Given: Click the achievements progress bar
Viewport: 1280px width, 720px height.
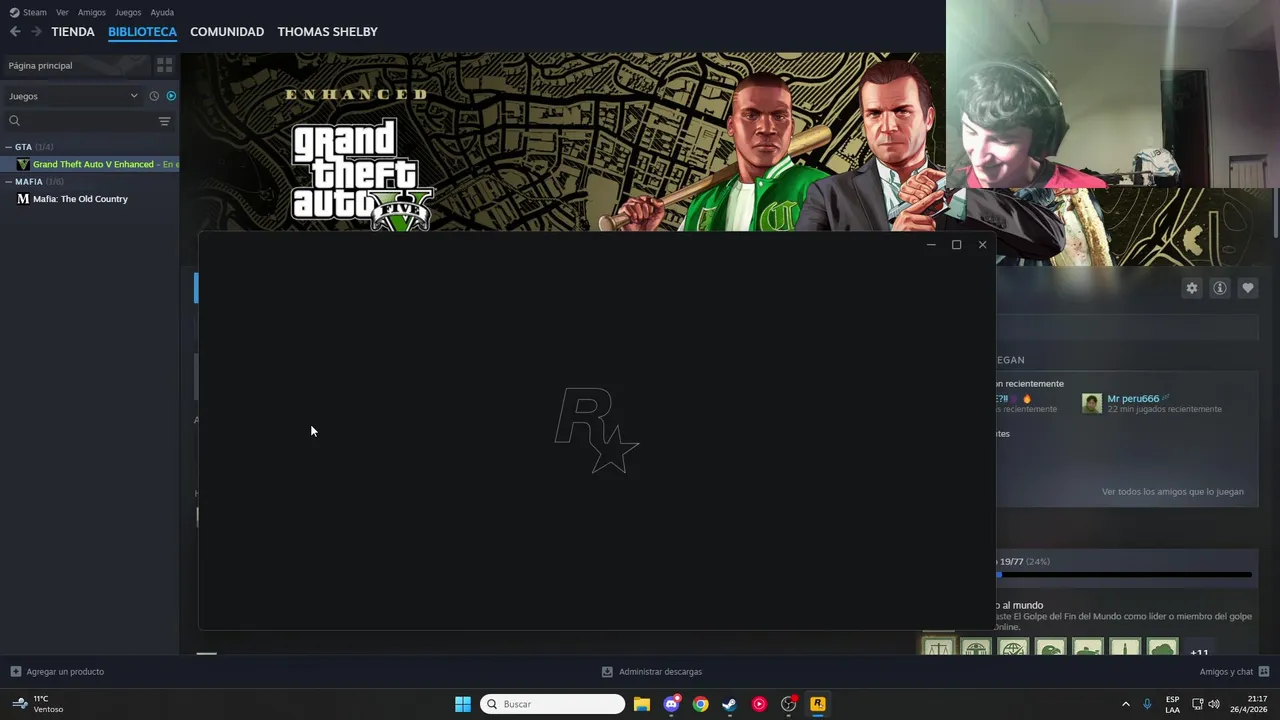Looking at the screenshot, I should click(1126, 575).
